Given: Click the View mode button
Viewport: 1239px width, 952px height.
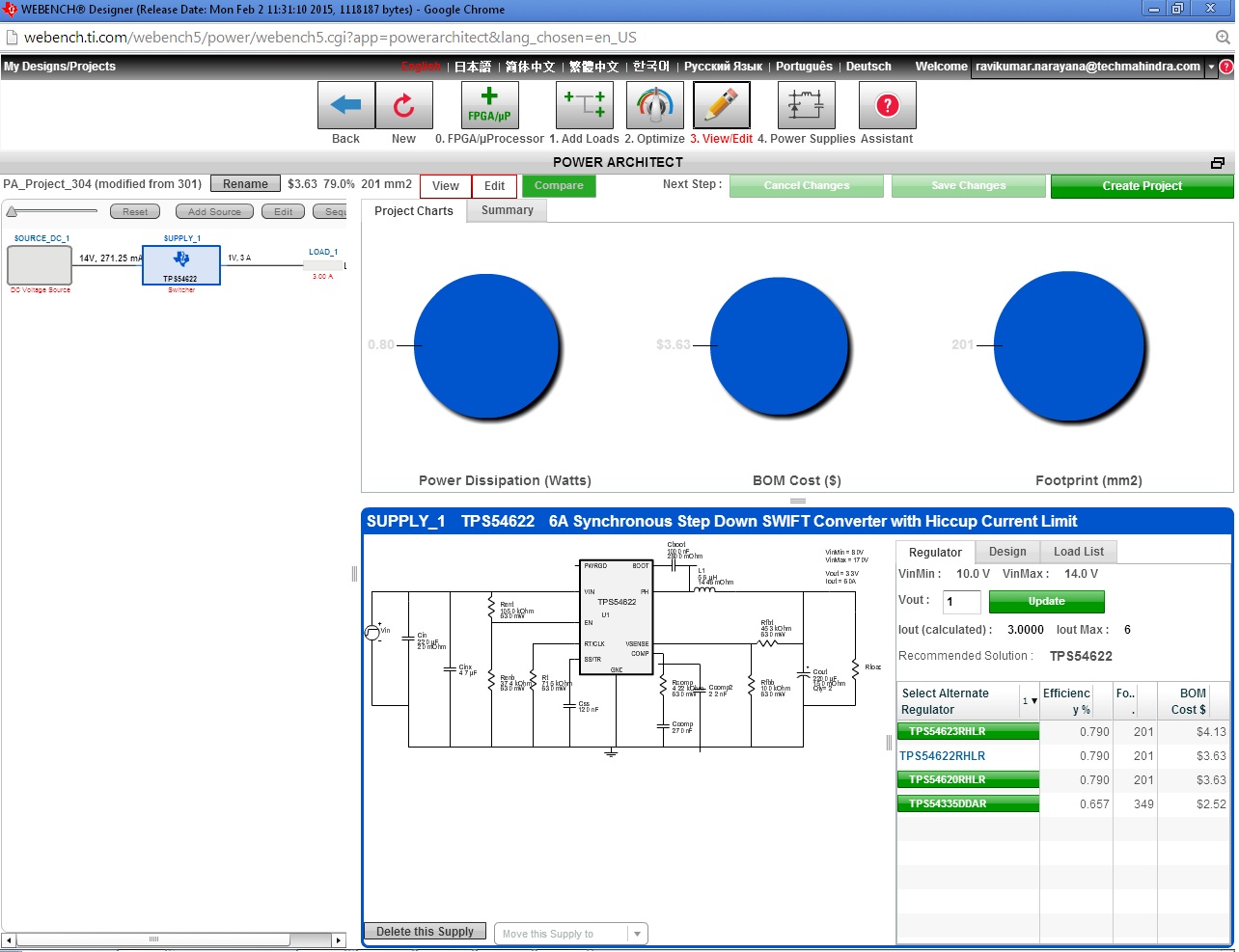Looking at the screenshot, I should tap(446, 186).
